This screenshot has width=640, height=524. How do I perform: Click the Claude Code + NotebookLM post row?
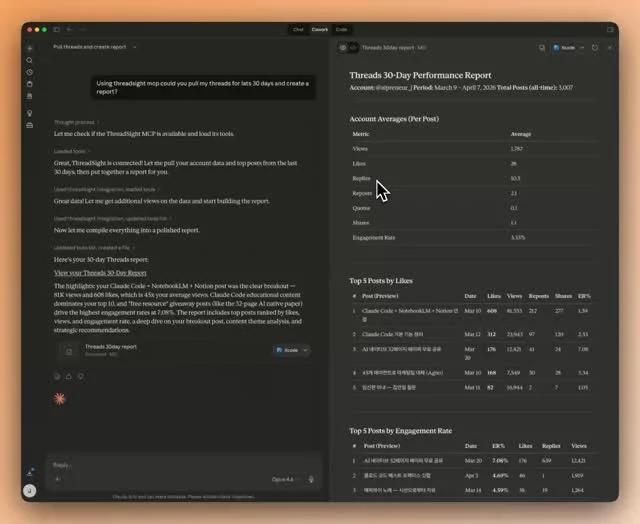point(471,315)
